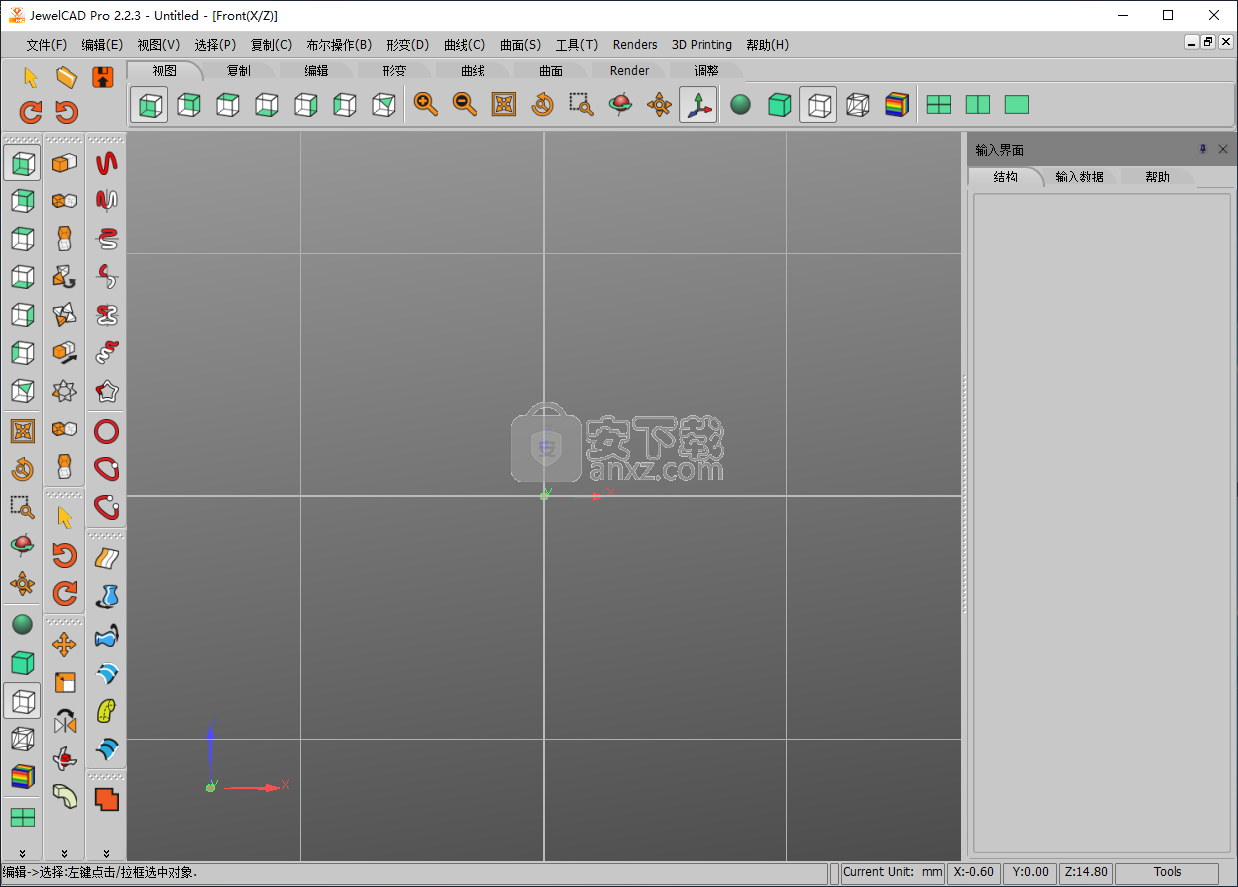Viewport: 1238px width, 887px height.
Task: Choose the orange square scale tool
Action: (65, 682)
